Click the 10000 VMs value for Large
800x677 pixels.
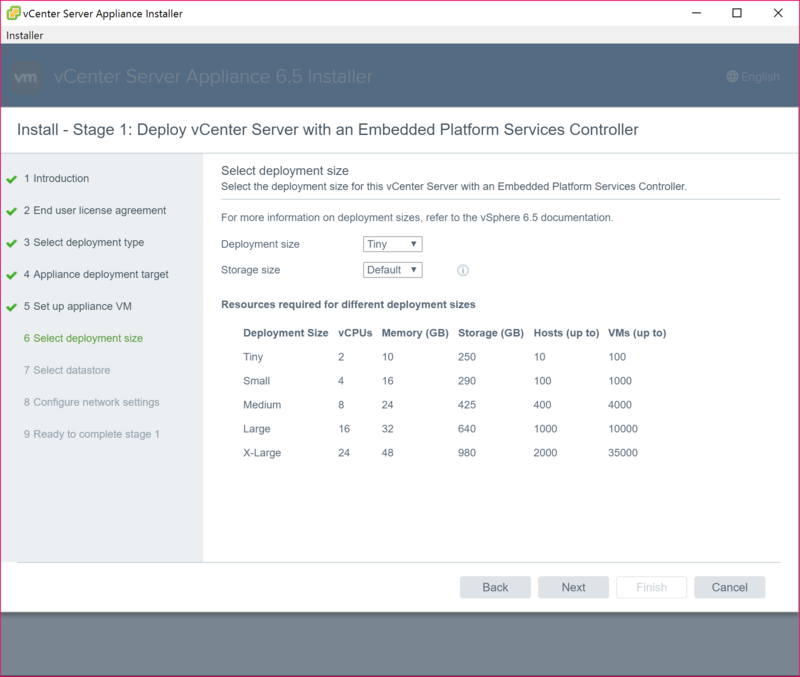[x=623, y=429]
